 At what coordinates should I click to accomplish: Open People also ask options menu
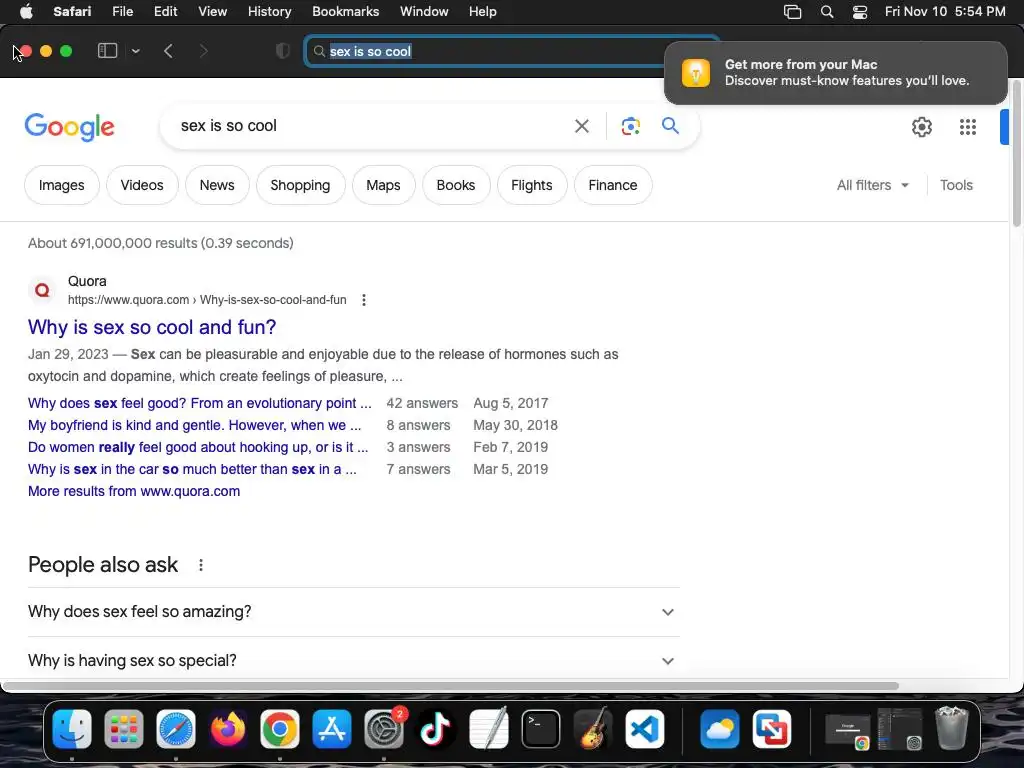(x=201, y=565)
